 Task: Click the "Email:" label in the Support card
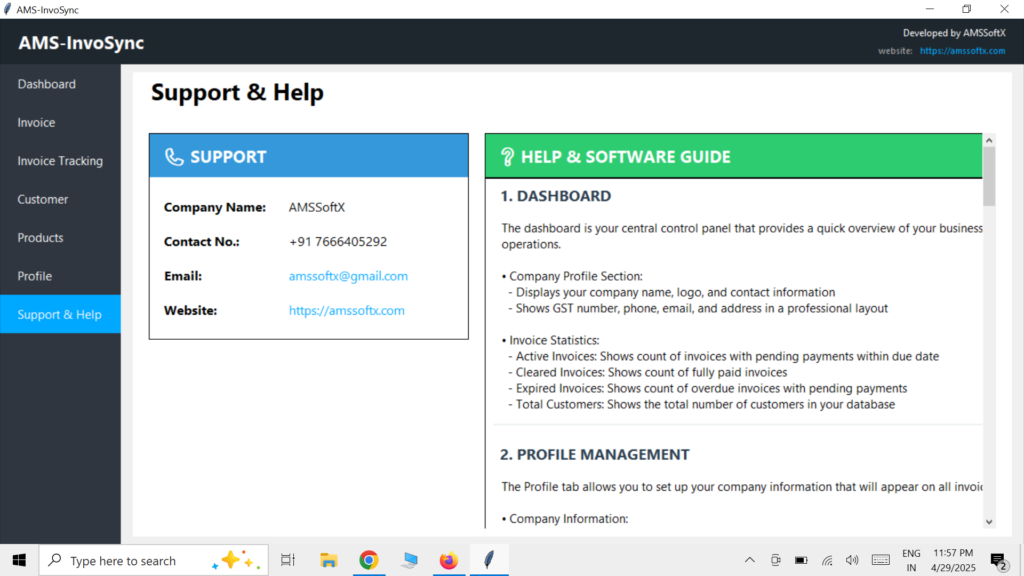coord(183,276)
